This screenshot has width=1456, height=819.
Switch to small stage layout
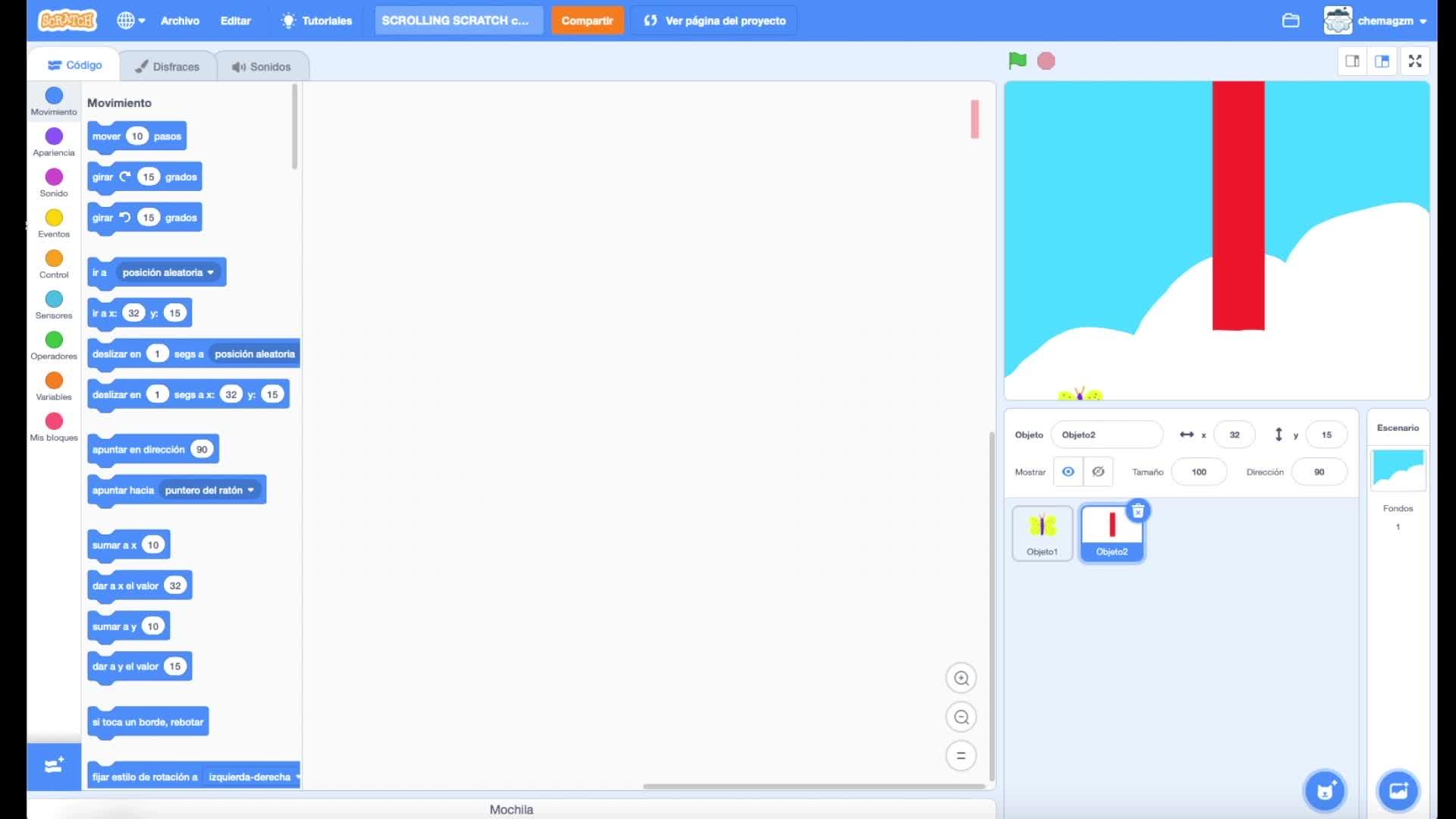1352,61
